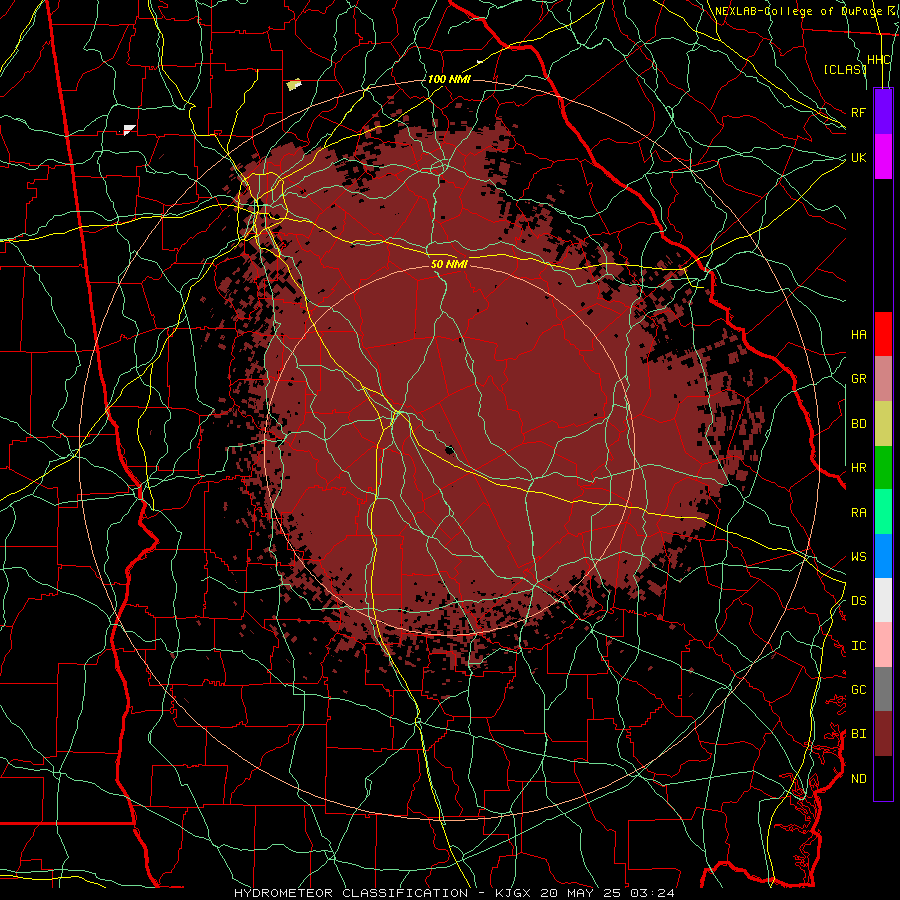
Task: Click the UK magenta legend swatch
Action: coord(883,157)
